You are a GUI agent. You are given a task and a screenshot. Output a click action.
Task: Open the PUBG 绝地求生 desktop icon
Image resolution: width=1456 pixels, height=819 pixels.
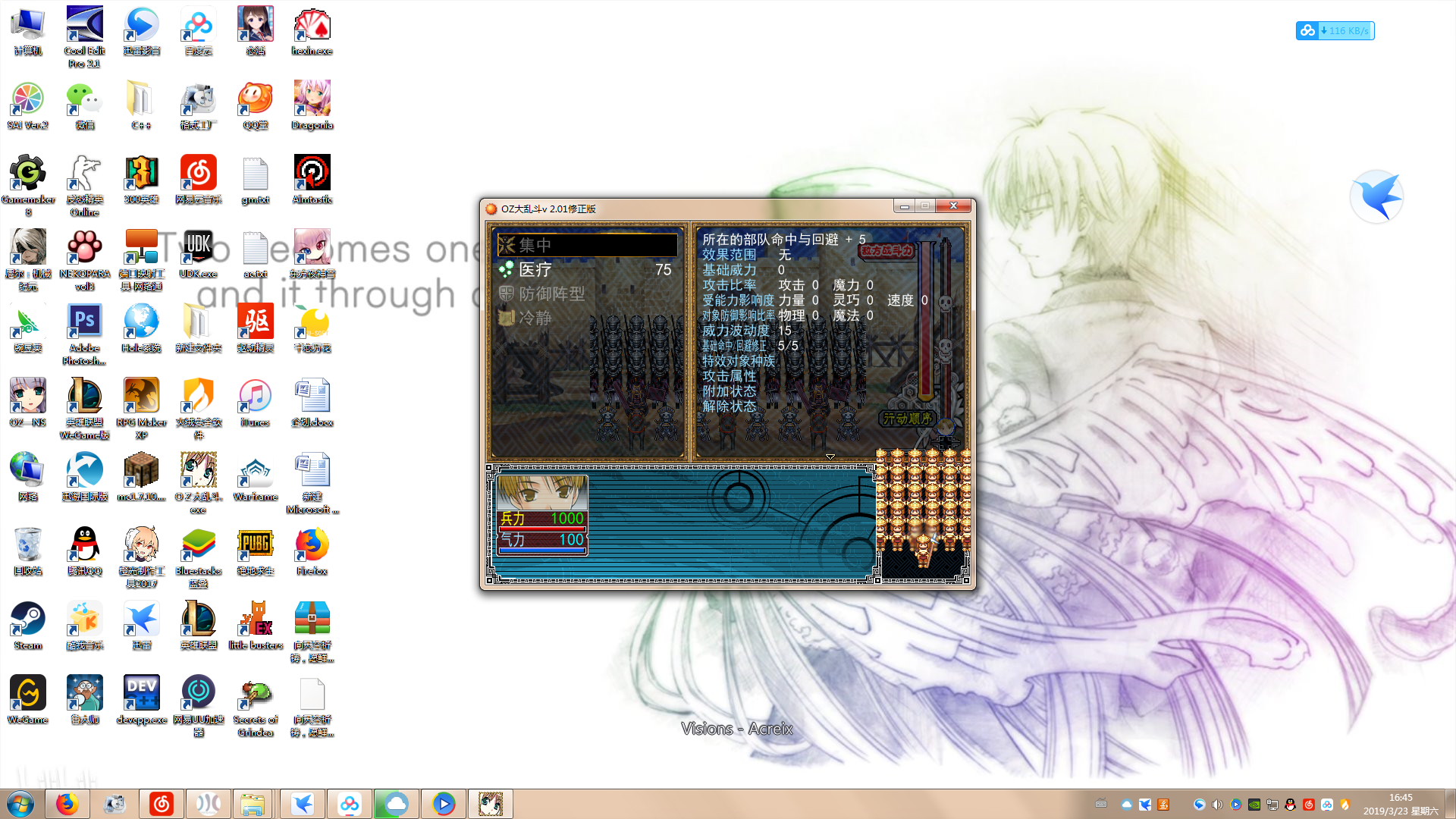coord(255,551)
